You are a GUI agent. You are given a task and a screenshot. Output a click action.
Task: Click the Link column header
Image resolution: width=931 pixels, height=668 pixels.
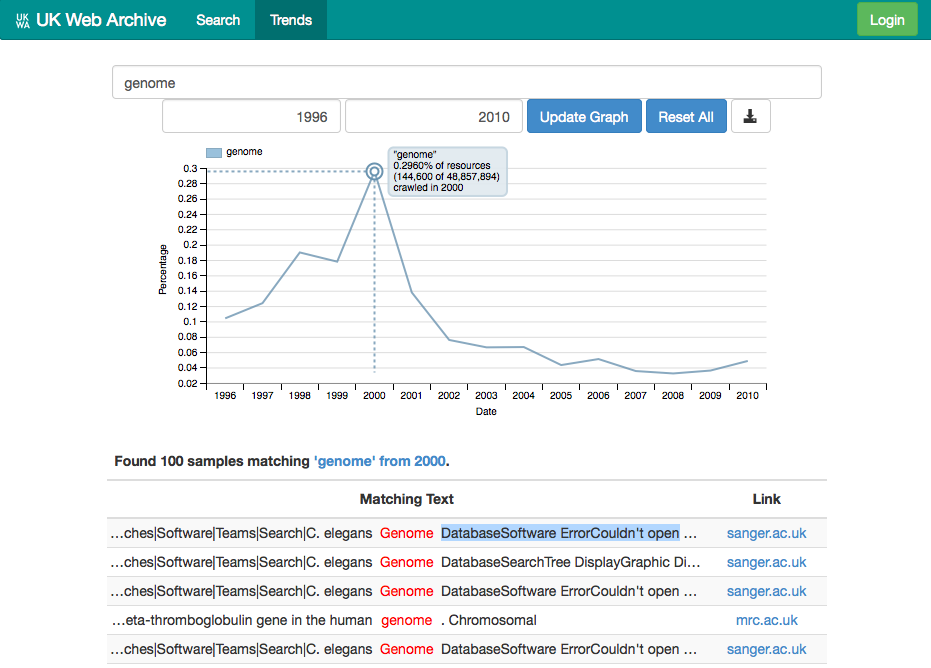point(766,499)
